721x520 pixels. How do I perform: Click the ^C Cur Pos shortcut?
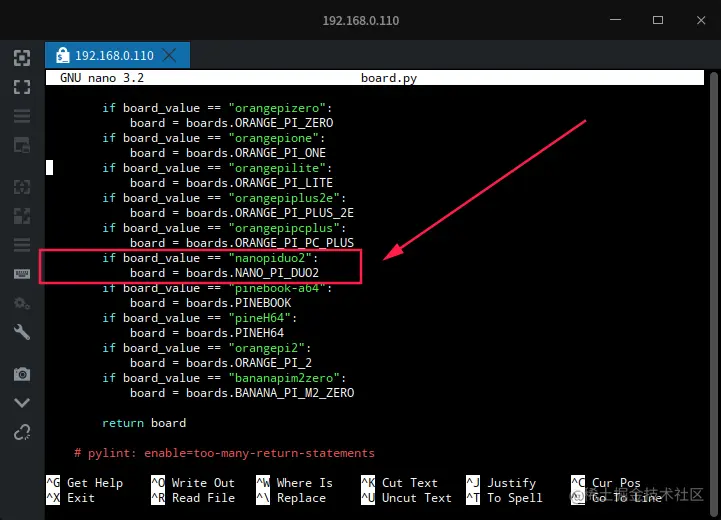point(606,483)
